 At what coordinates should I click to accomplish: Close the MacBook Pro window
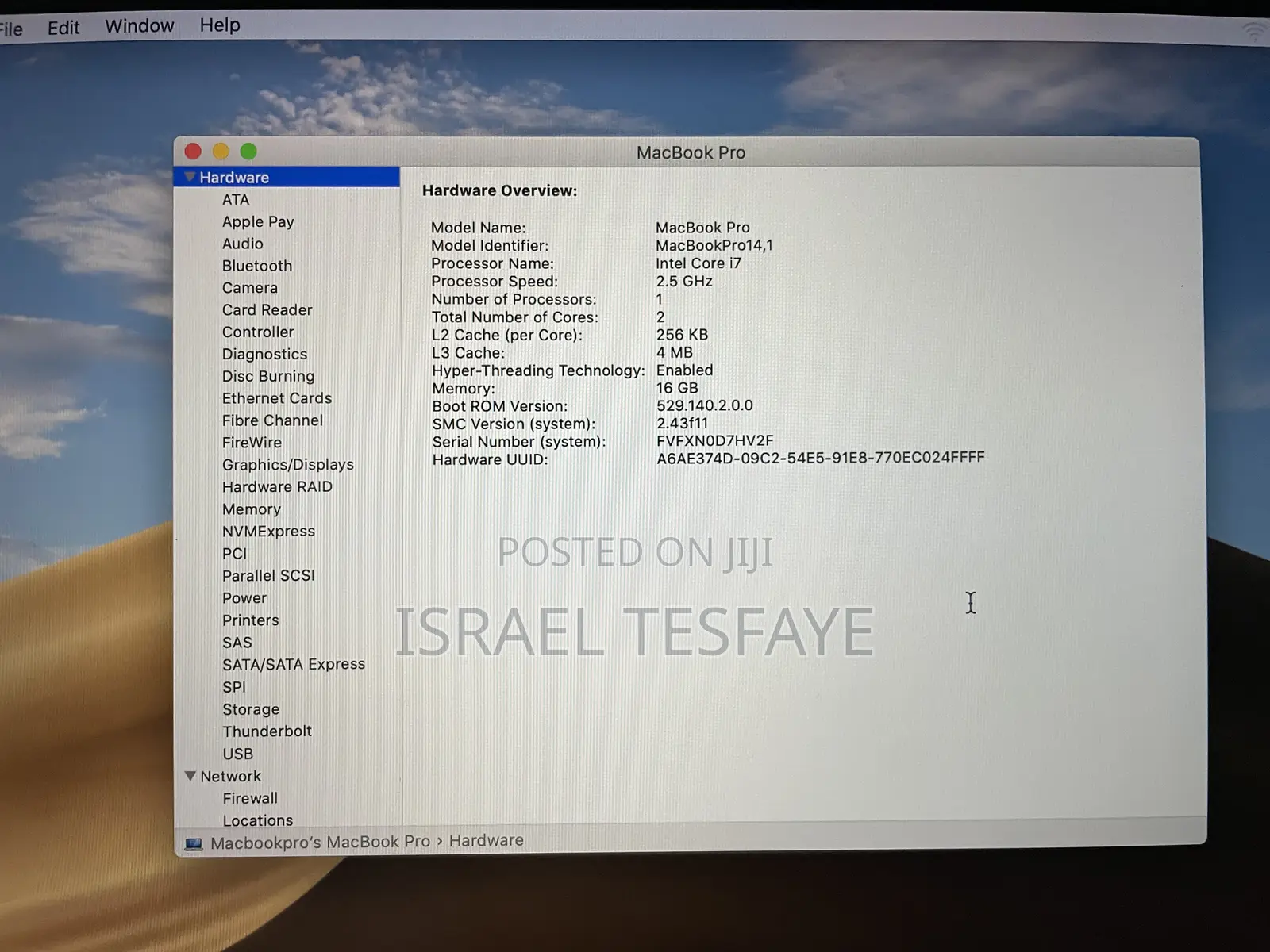pyautogui.click(x=193, y=152)
